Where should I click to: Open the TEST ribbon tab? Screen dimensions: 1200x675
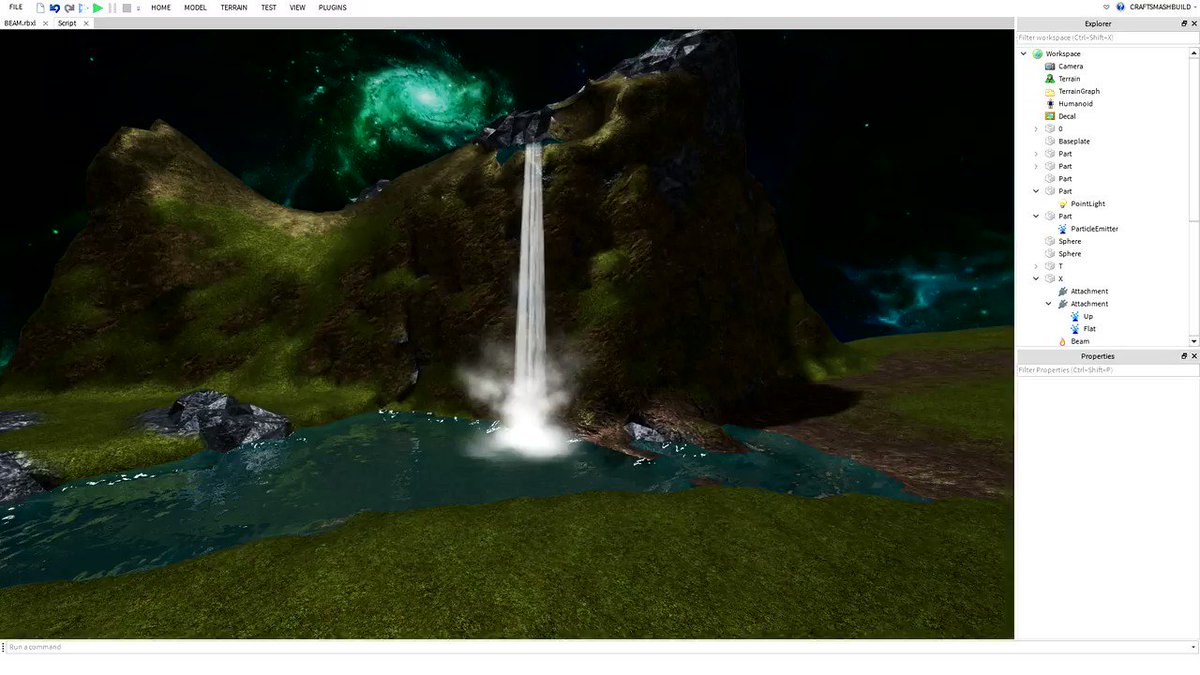(269, 7)
